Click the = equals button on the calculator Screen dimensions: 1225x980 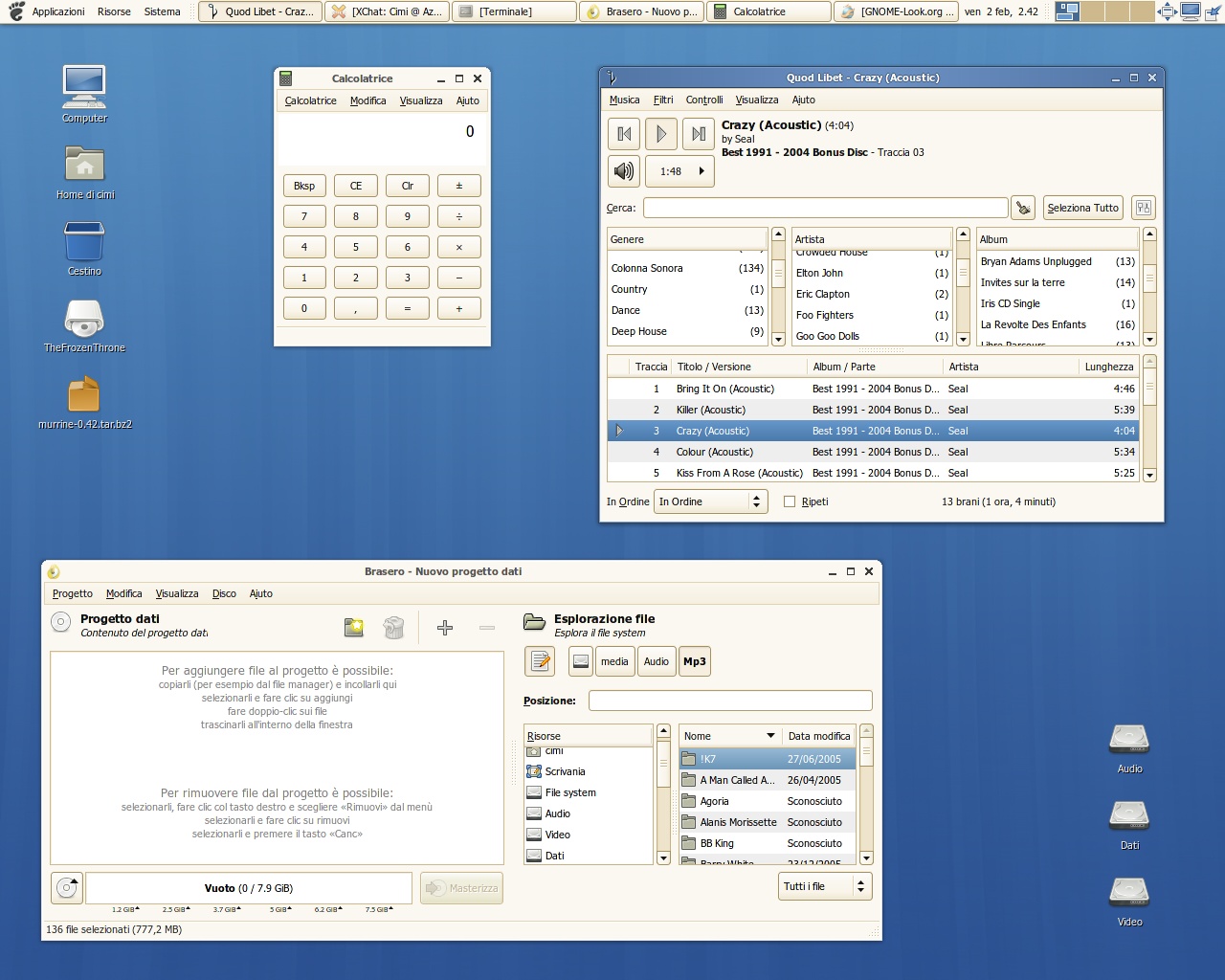[x=408, y=308]
